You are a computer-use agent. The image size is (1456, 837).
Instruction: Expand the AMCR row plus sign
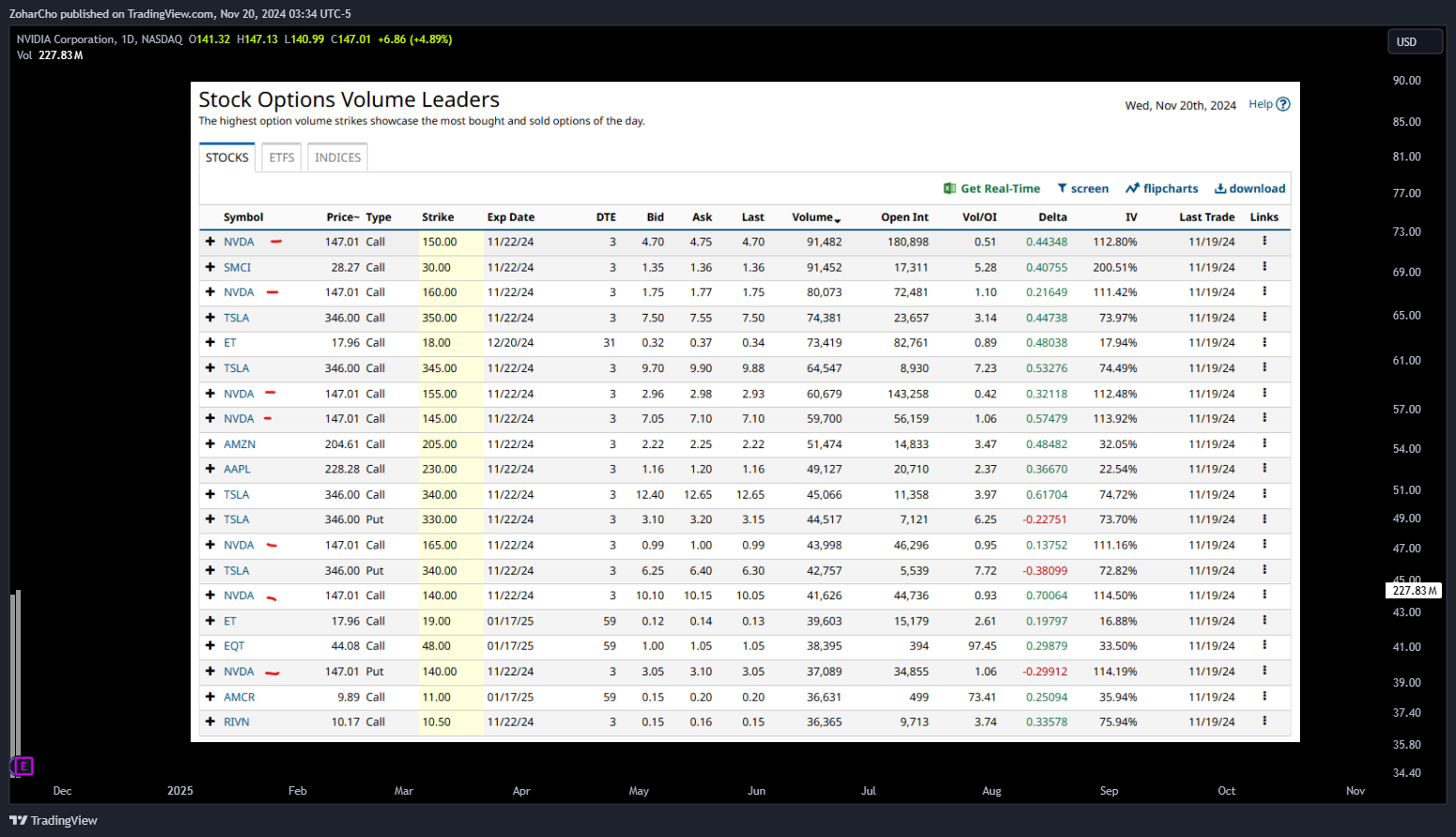pos(210,696)
